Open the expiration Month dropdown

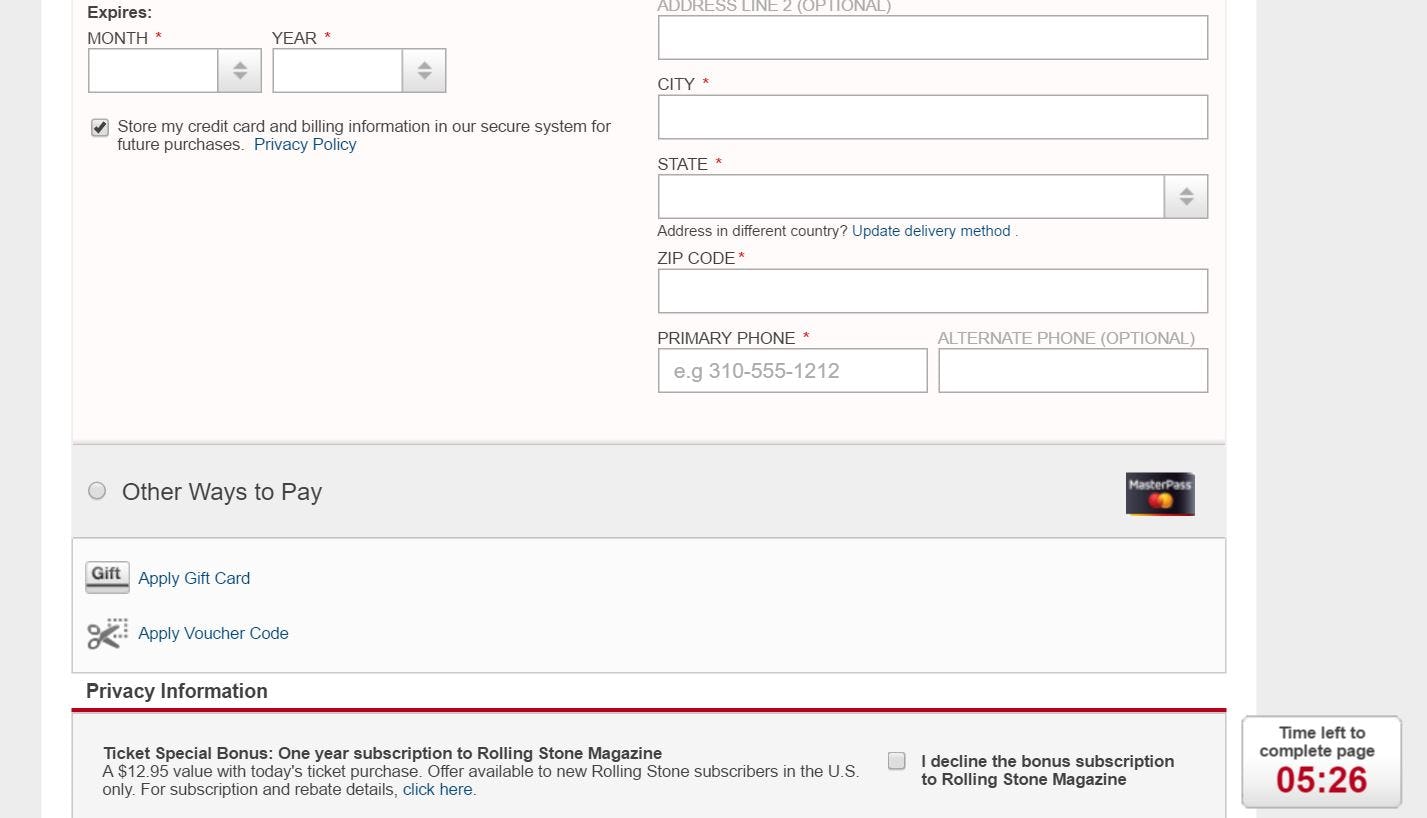[174, 71]
